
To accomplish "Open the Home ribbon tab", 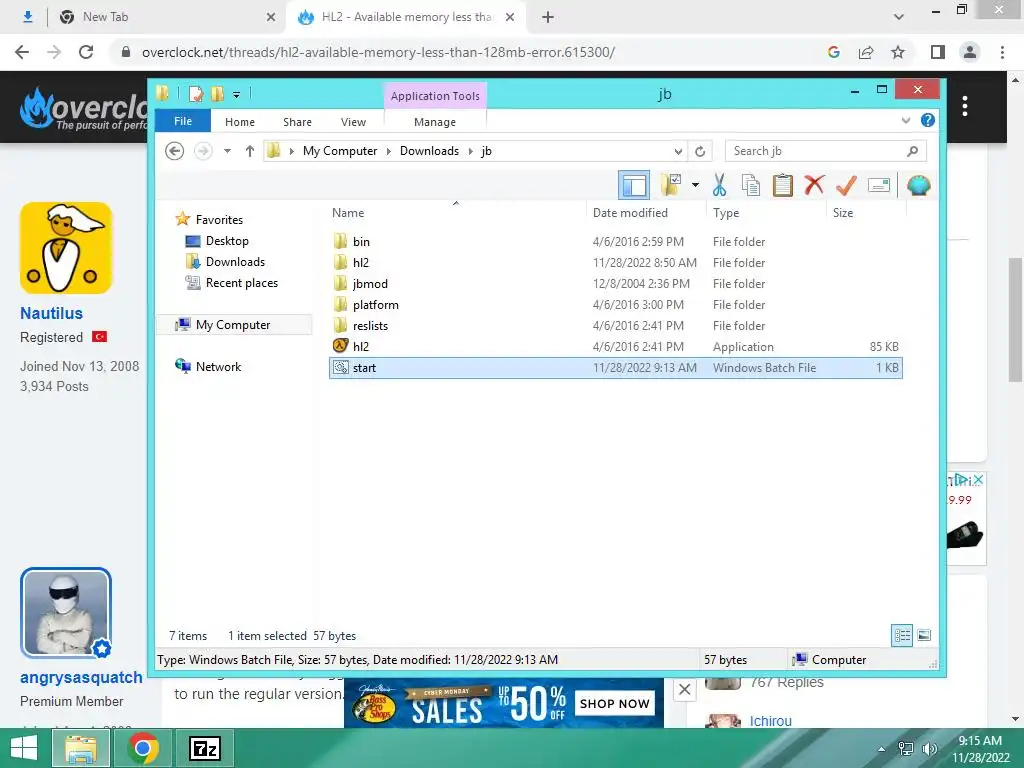I will point(240,122).
